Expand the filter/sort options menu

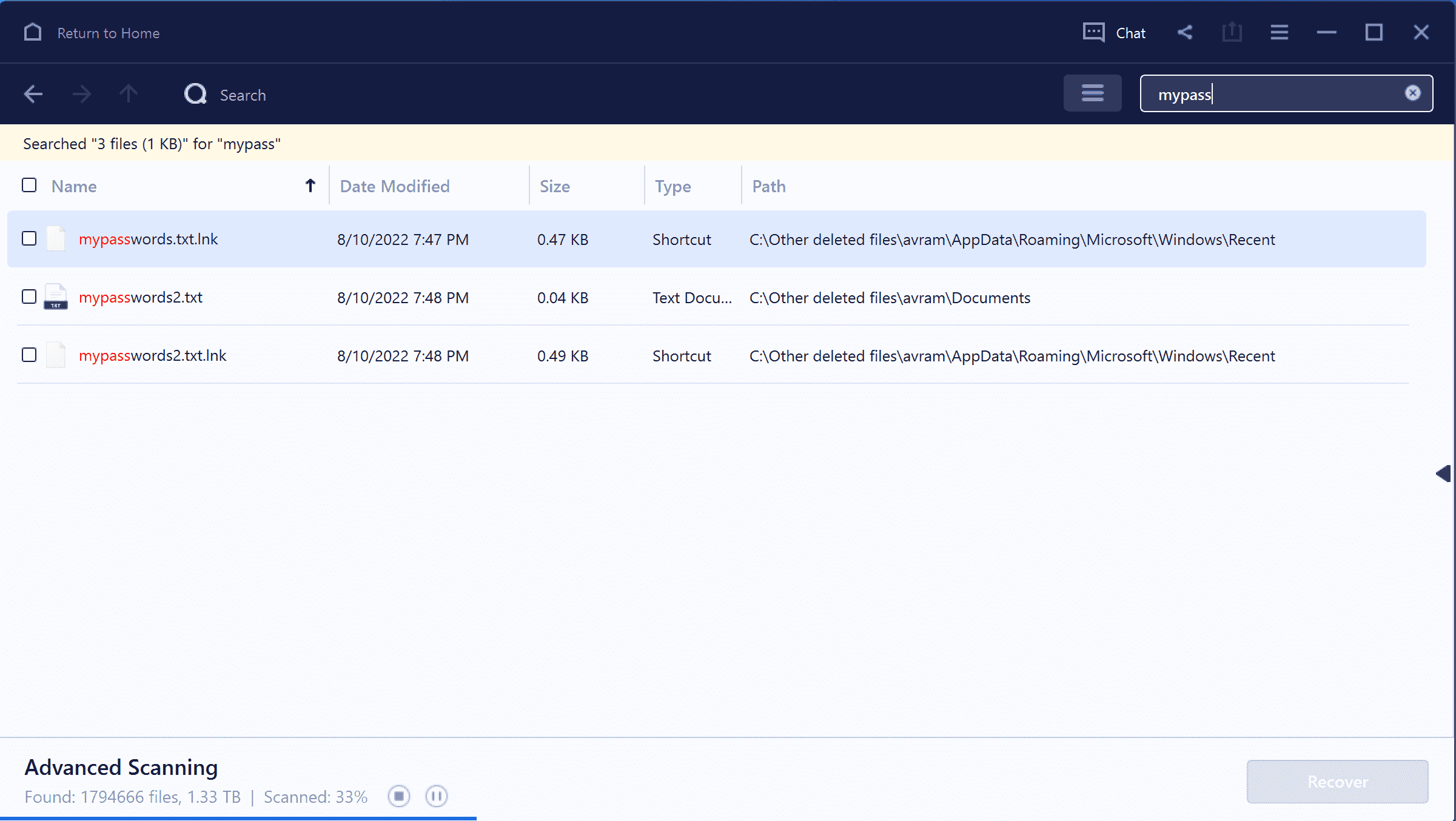(x=1093, y=93)
